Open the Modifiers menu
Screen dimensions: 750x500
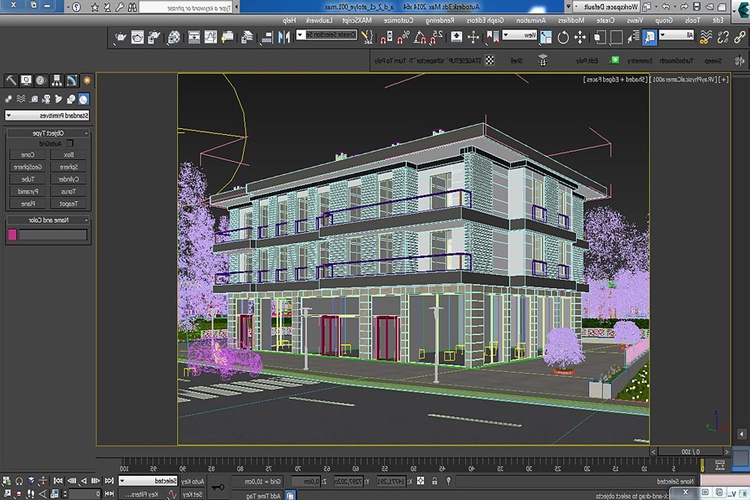pyautogui.click(x=571, y=21)
